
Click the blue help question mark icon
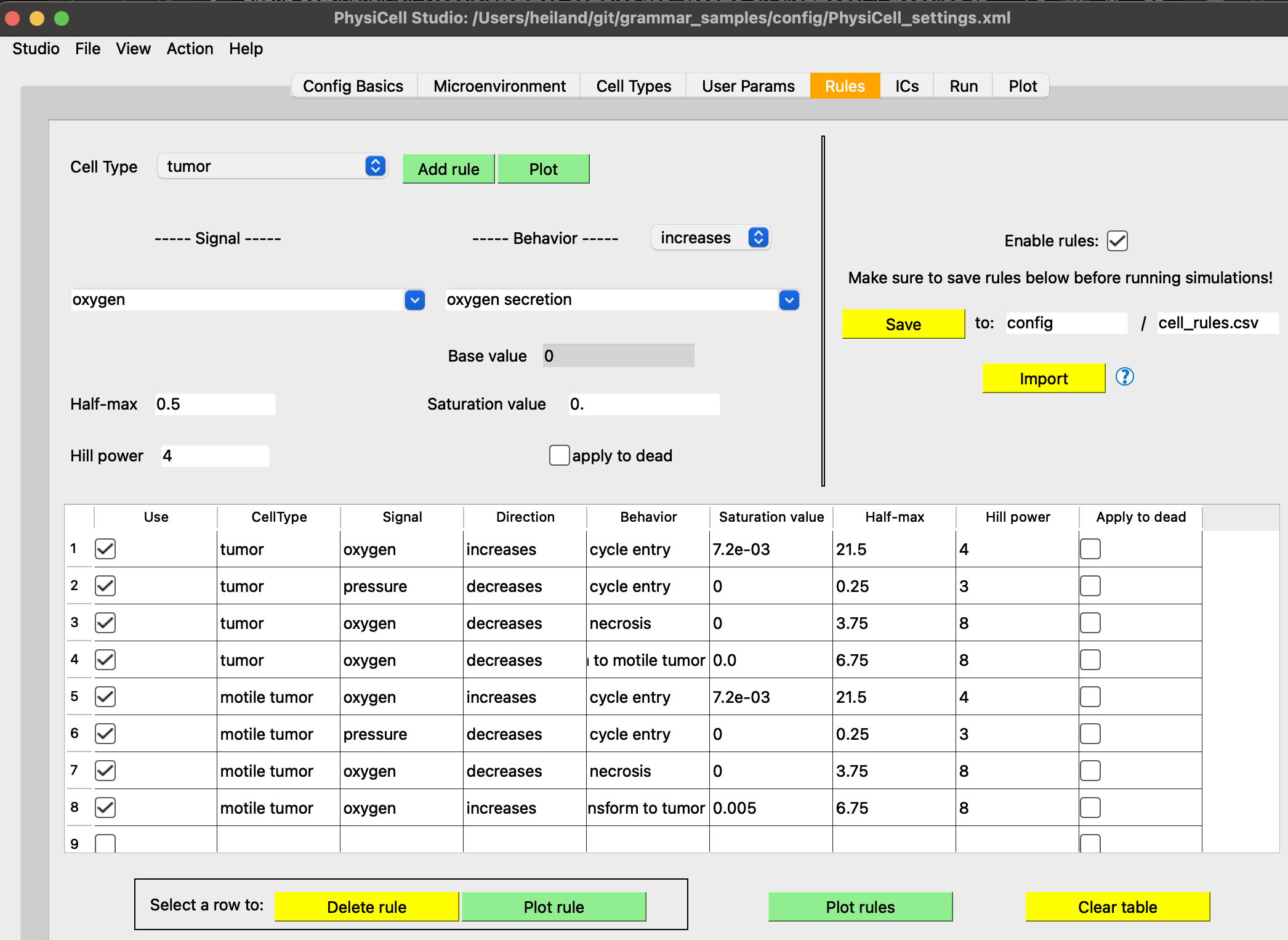pos(1124,376)
